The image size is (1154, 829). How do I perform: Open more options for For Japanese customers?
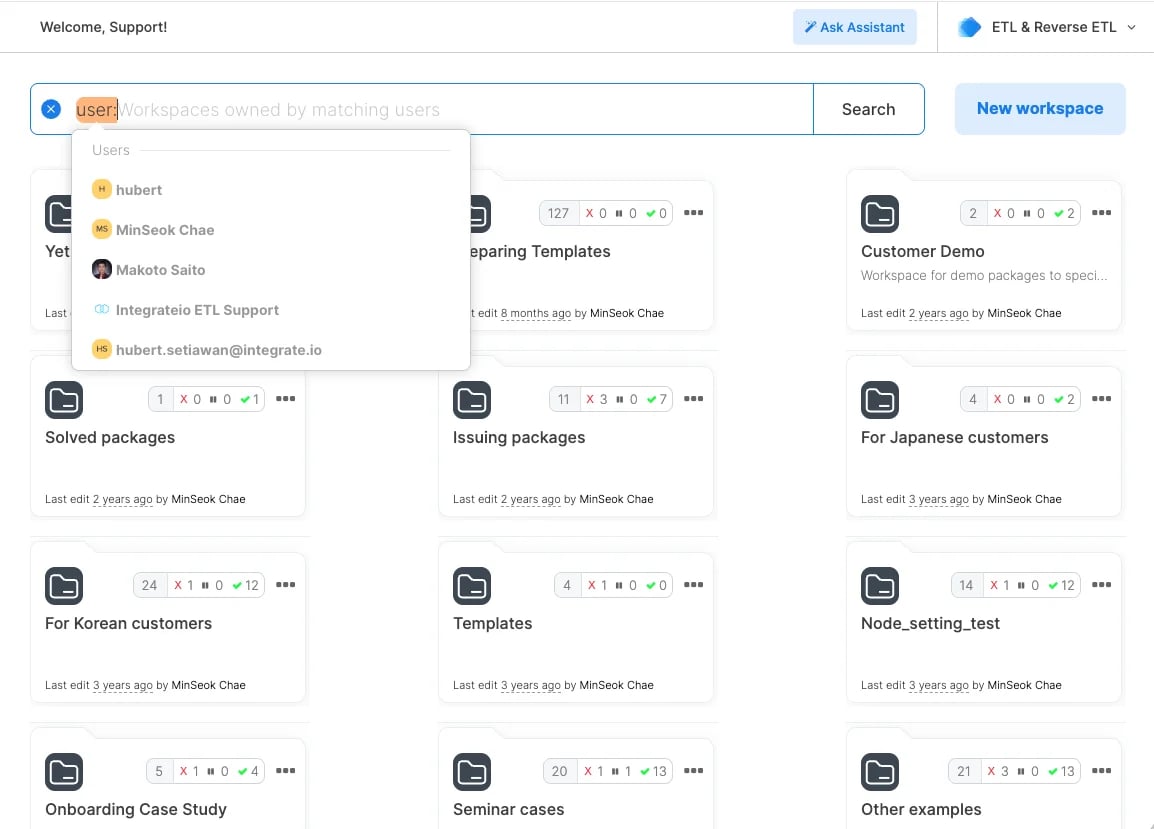[x=1101, y=398]
